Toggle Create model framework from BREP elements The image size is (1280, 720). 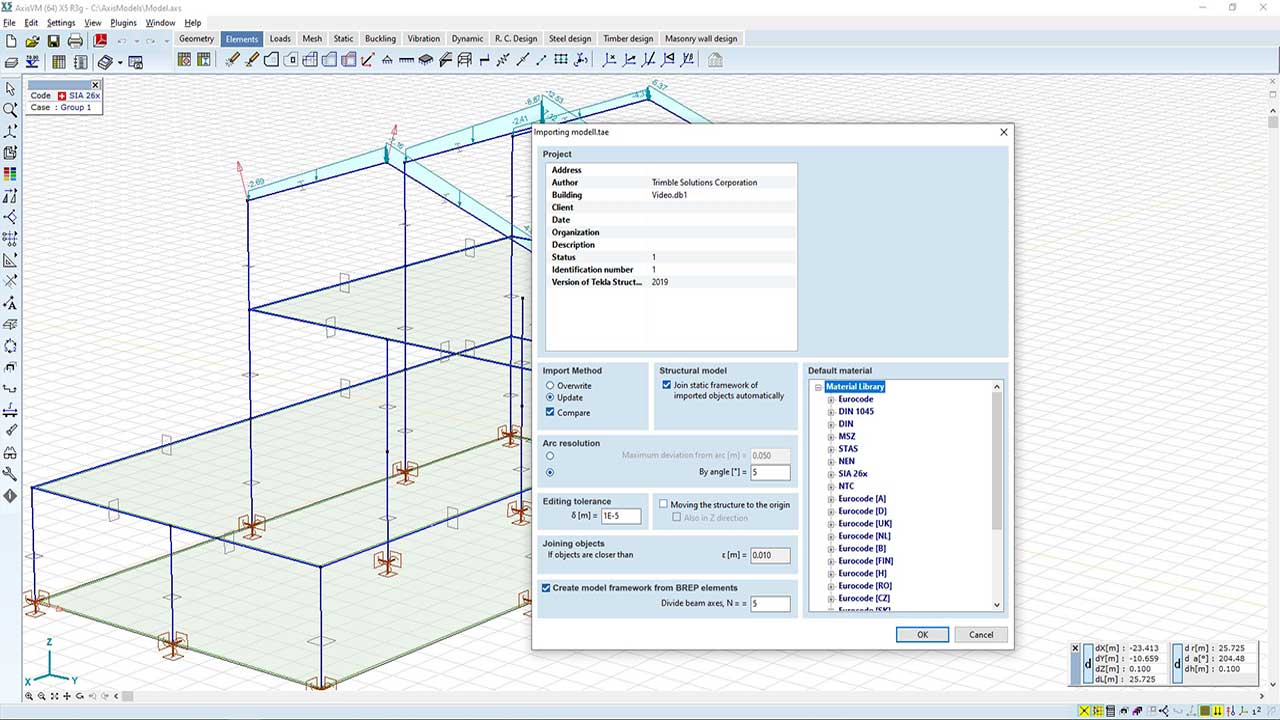tap(546, 588)
